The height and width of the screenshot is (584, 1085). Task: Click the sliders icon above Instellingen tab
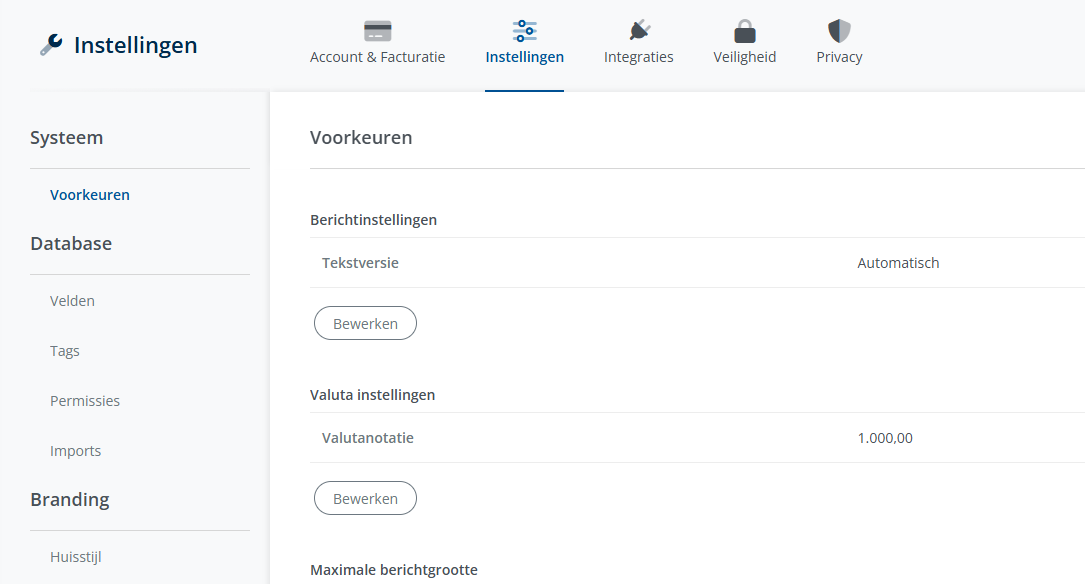(x=525, y=31)
